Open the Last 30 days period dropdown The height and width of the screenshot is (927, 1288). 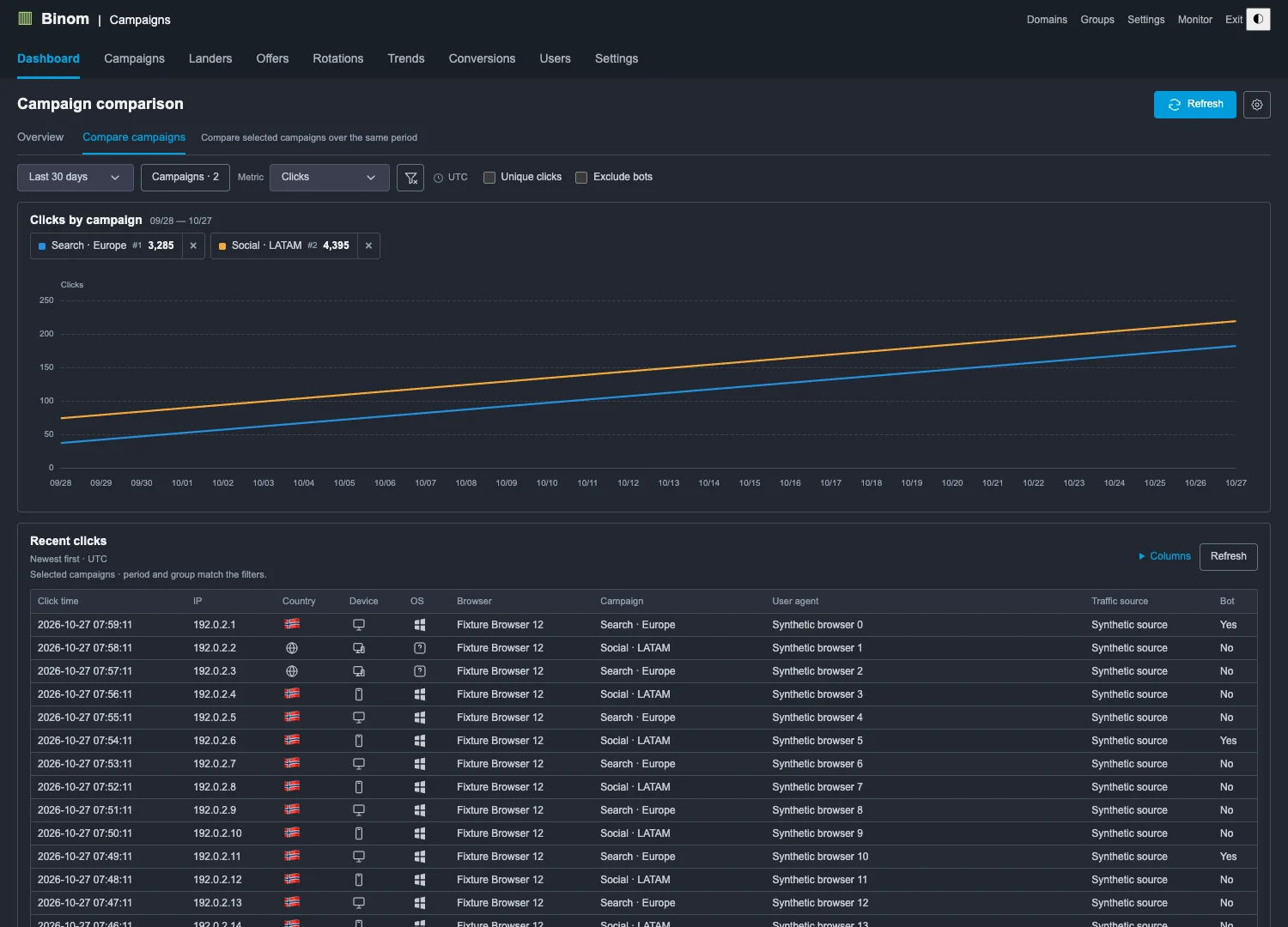tap(76, 178)
